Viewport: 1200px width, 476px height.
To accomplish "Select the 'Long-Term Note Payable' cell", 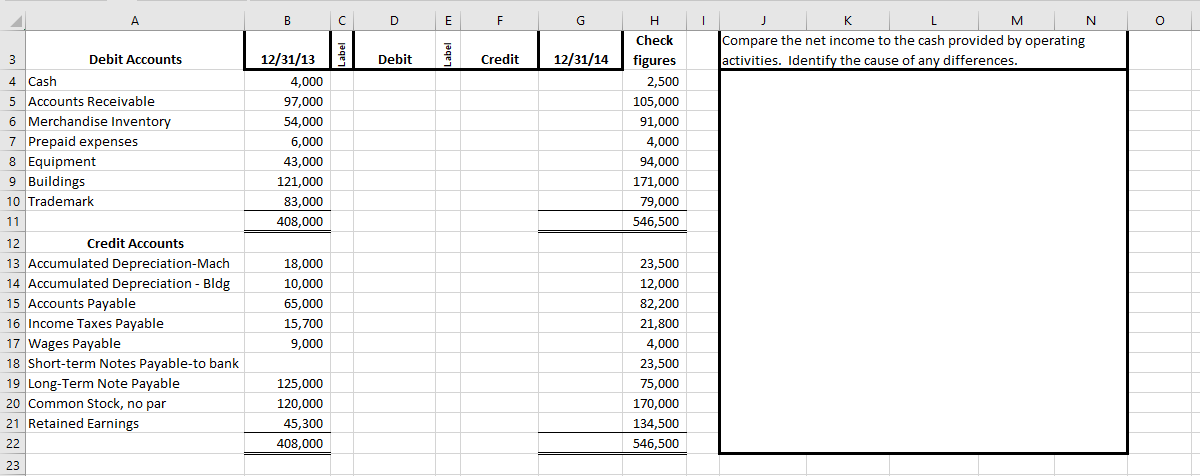I will tap(135, 383).
